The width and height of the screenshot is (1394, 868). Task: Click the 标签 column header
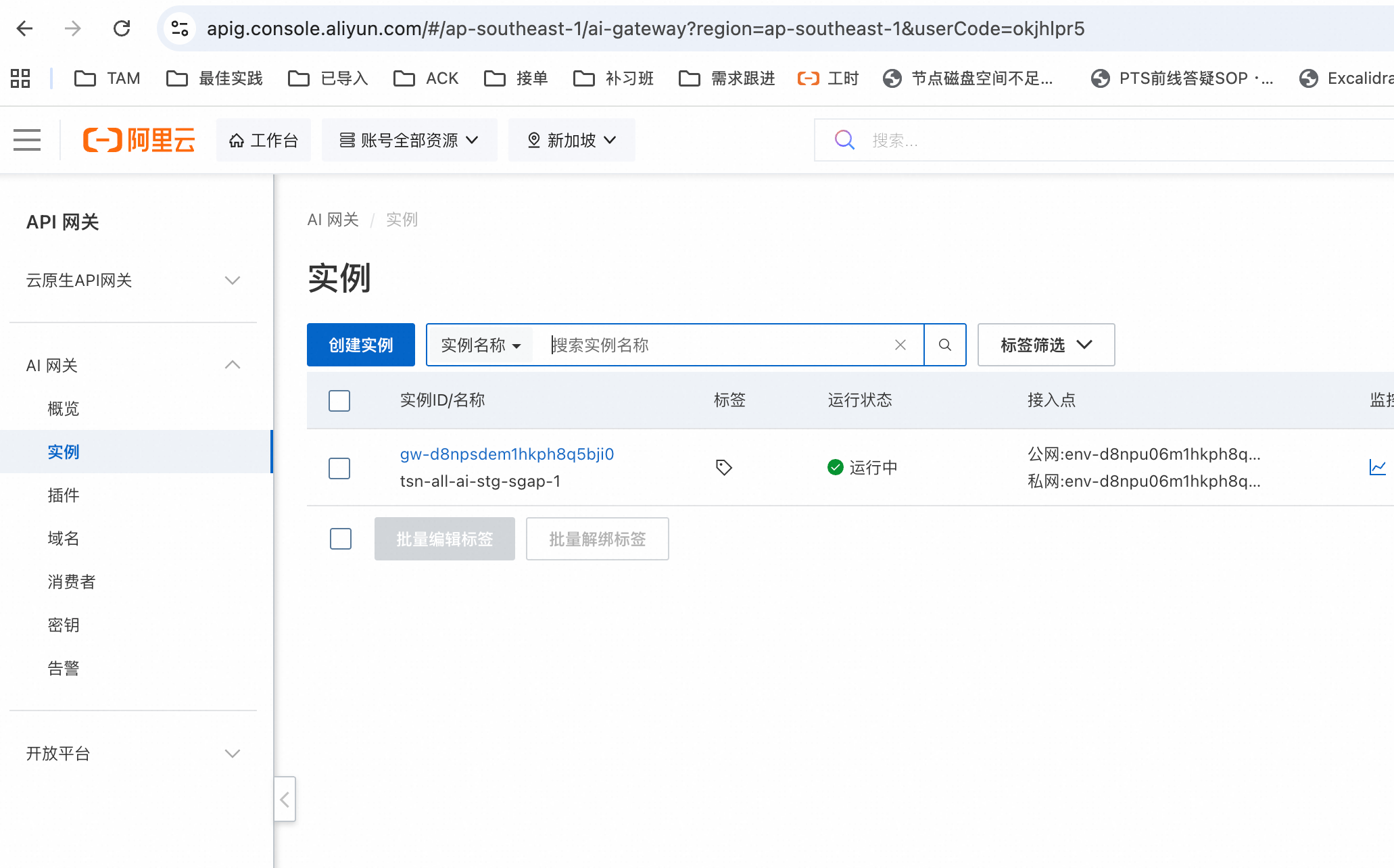point(729,400)
